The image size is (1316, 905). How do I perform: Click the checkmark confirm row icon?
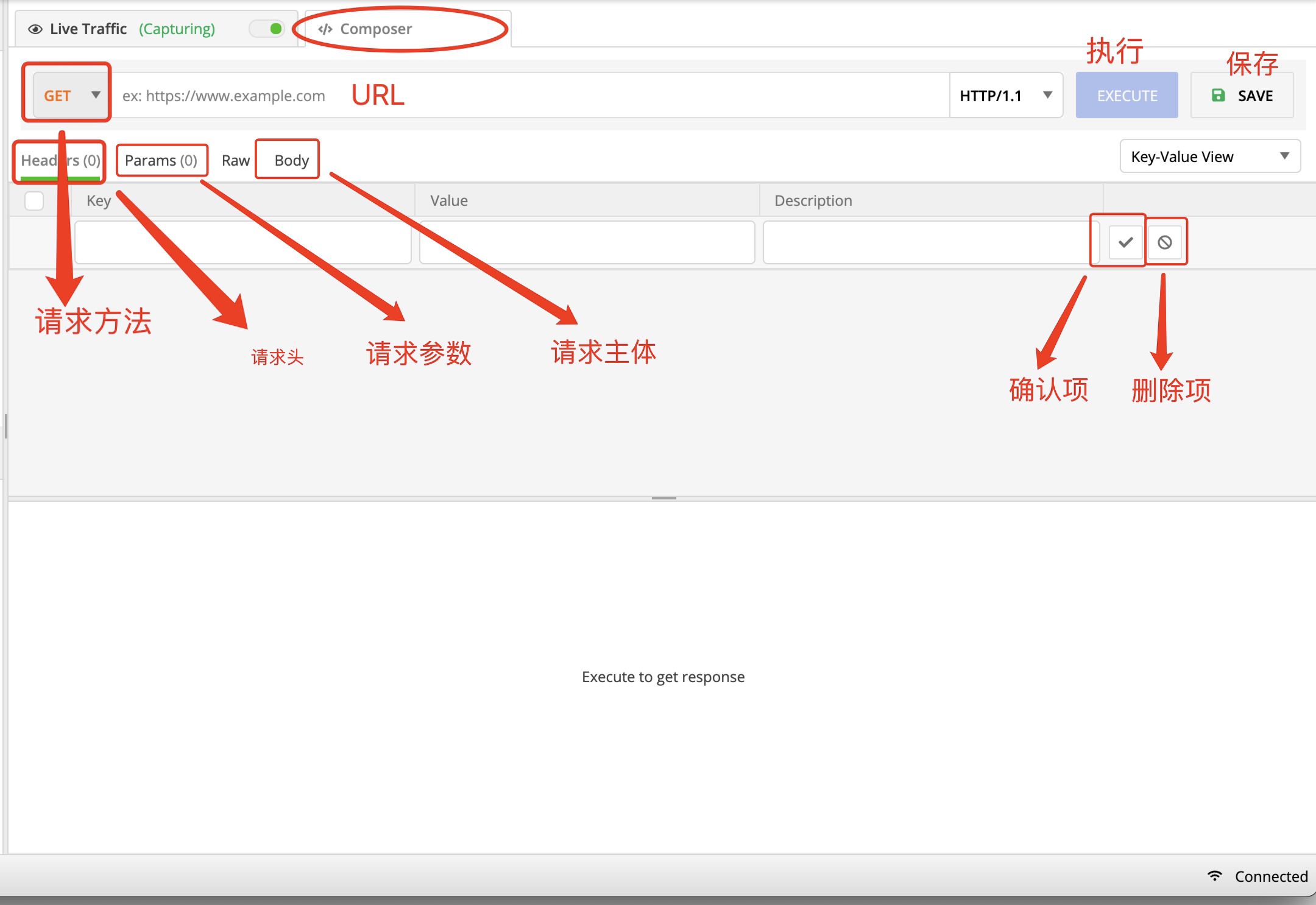click(x=1125, y=242)
